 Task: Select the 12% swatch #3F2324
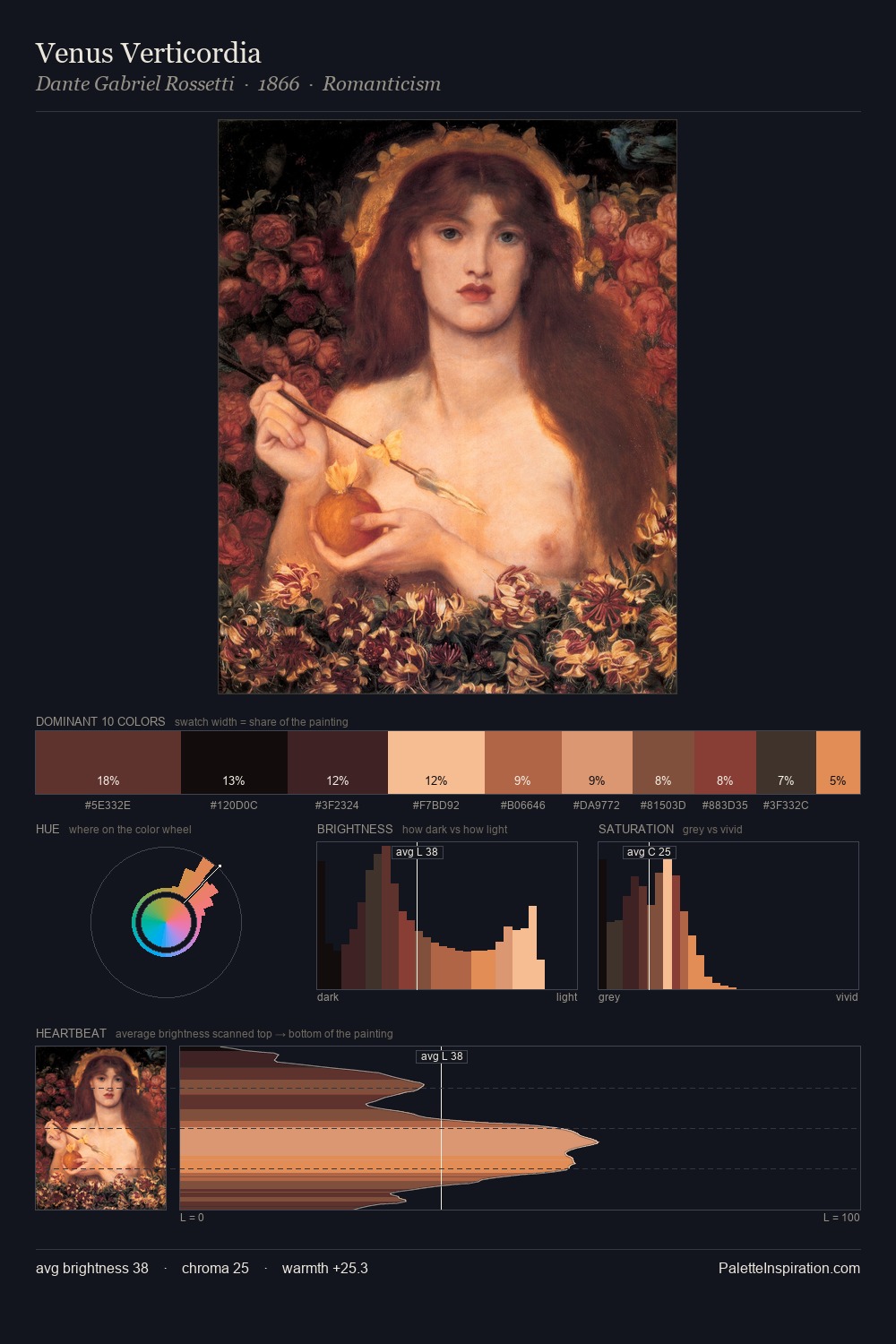pyautogui.click(x=338, y=762)
